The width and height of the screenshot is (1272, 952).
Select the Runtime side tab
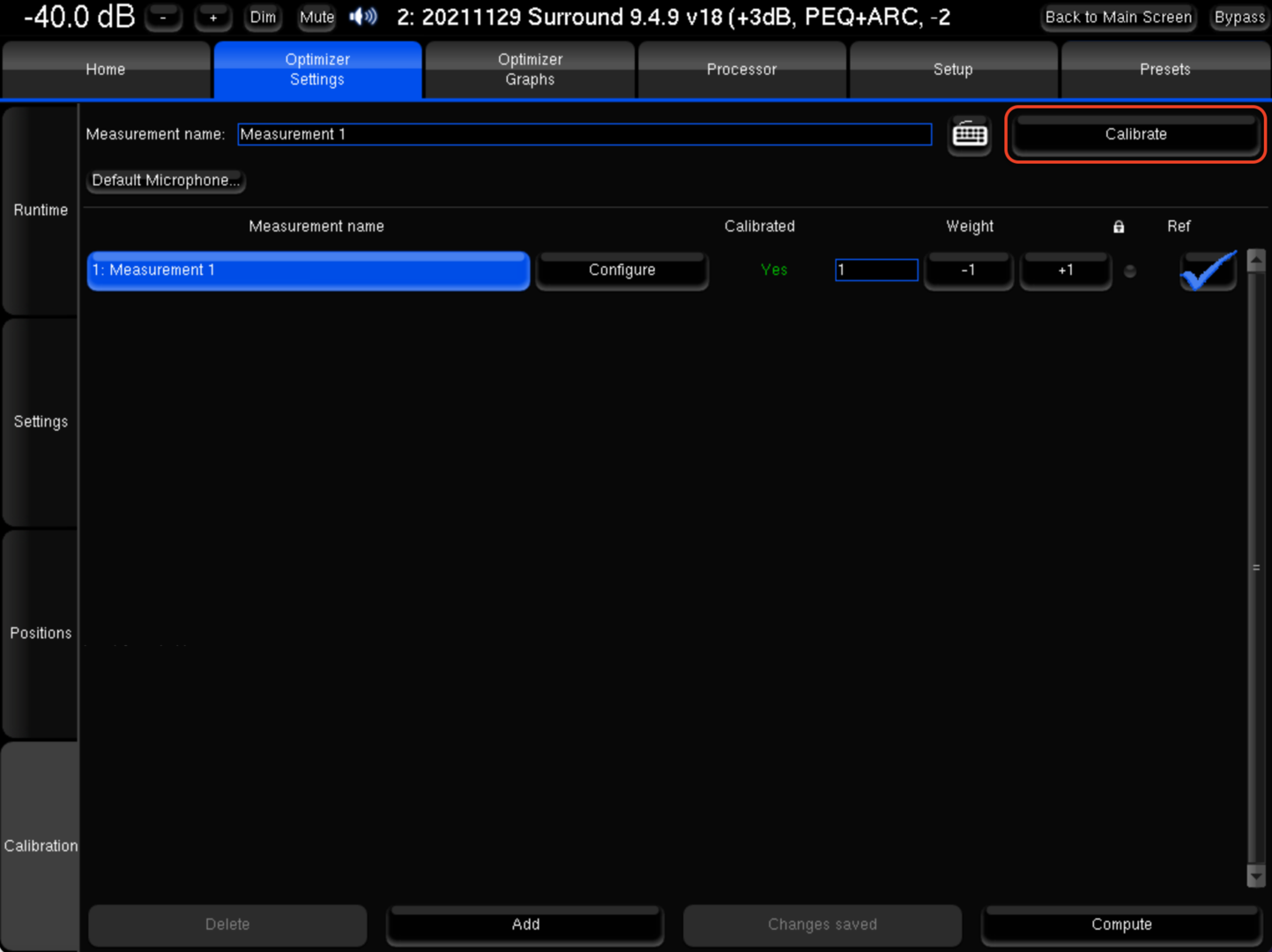(40, 210)
